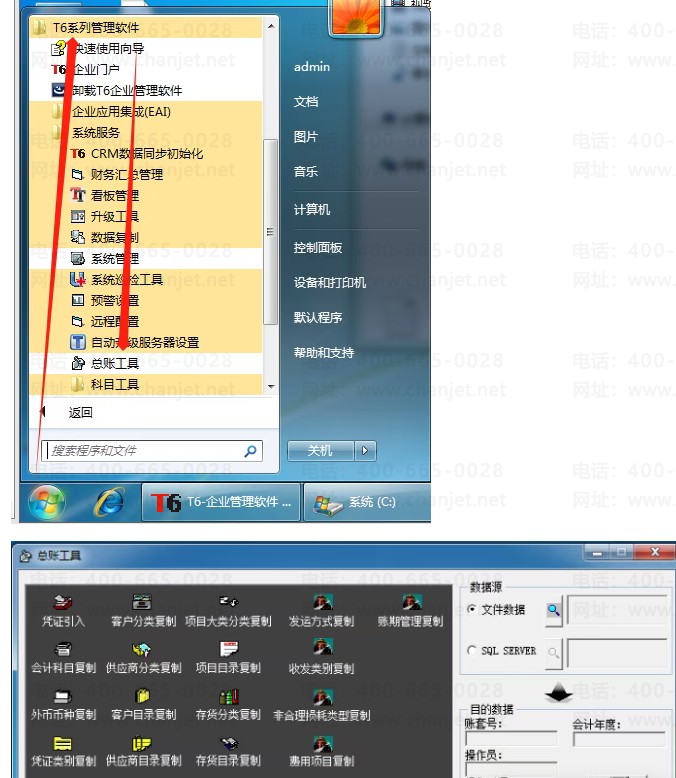Image resolution: width=676 pixels, height=778 pixels.
Task: Click 账套号 input field
Action: 511,739
